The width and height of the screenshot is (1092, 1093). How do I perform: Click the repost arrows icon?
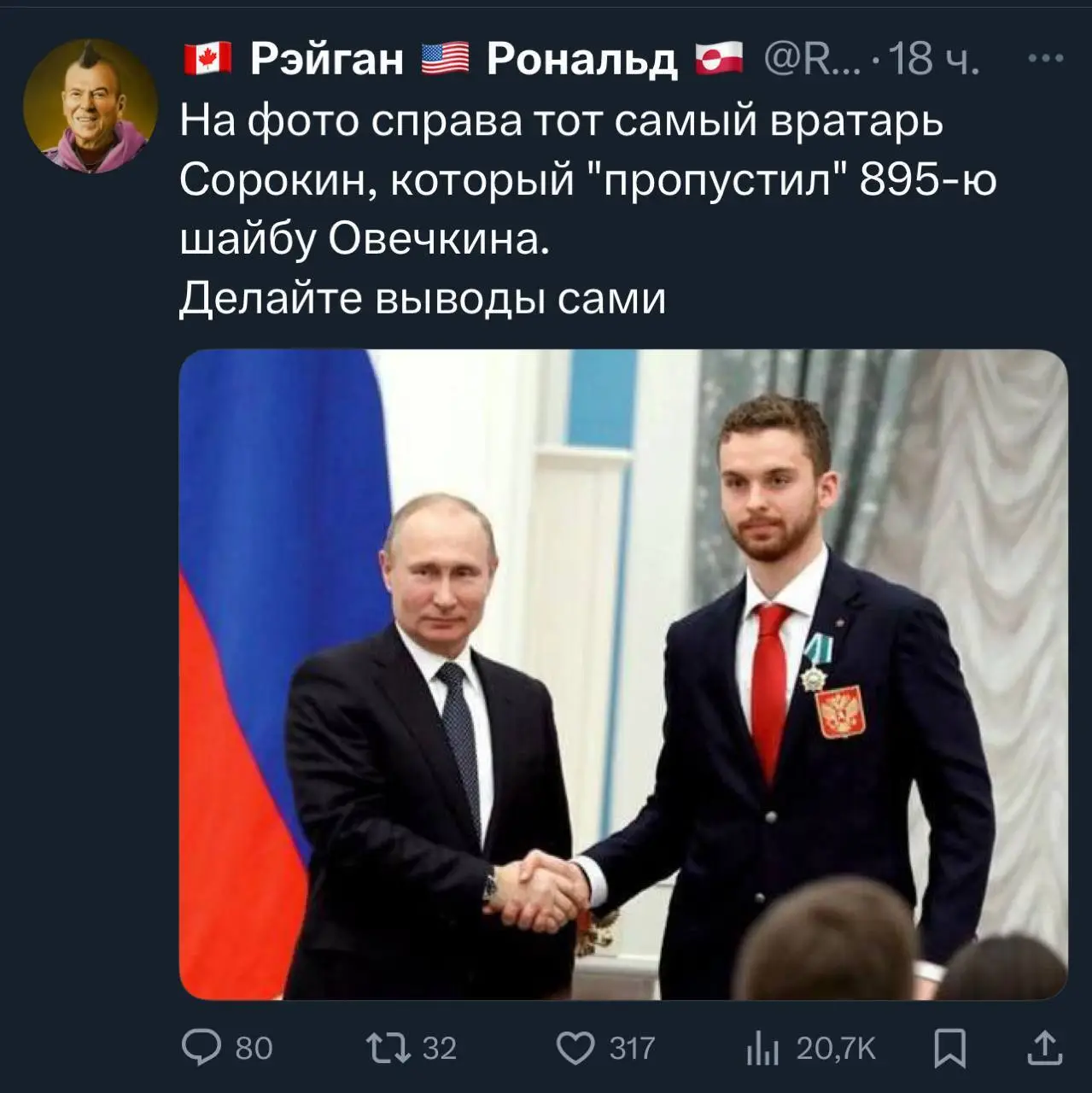point(387,1047)
